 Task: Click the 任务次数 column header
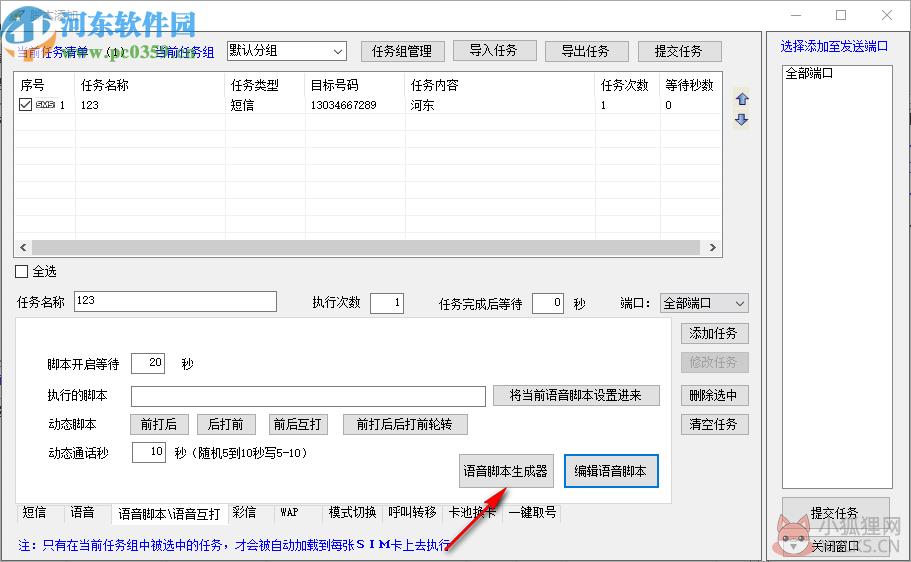tap(627, 85)
